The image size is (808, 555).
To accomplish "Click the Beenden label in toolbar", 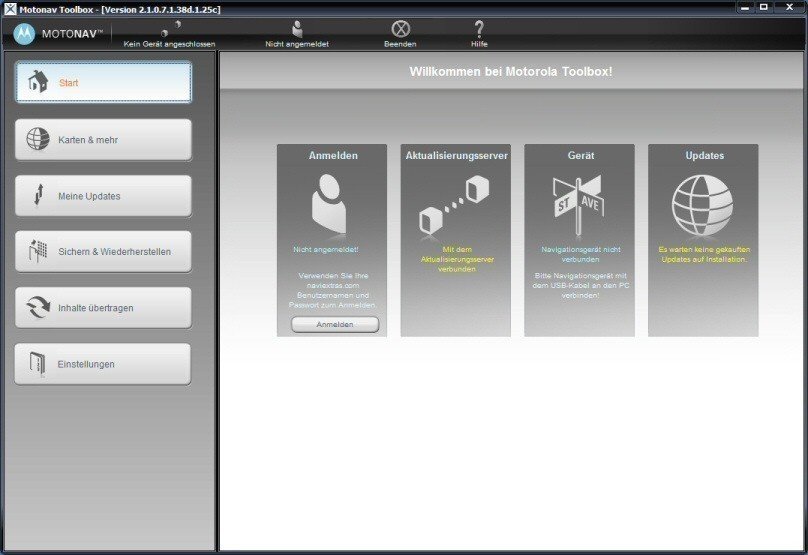I will point(400,44).
